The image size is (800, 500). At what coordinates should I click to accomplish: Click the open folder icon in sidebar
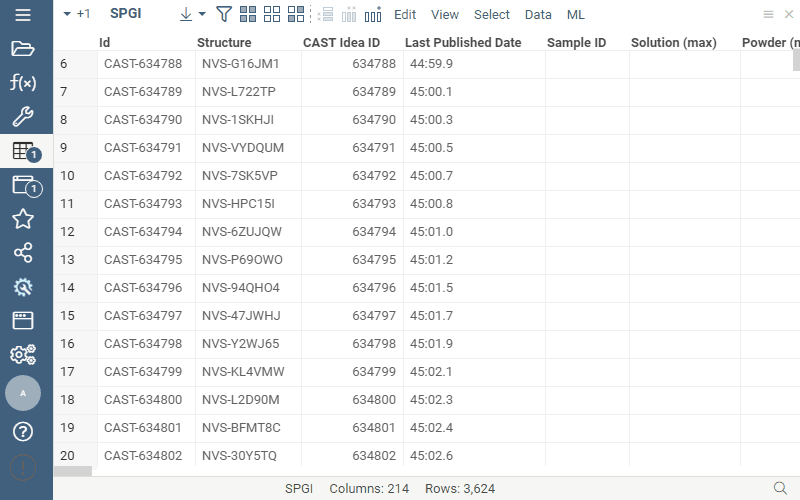pos(23,49)
